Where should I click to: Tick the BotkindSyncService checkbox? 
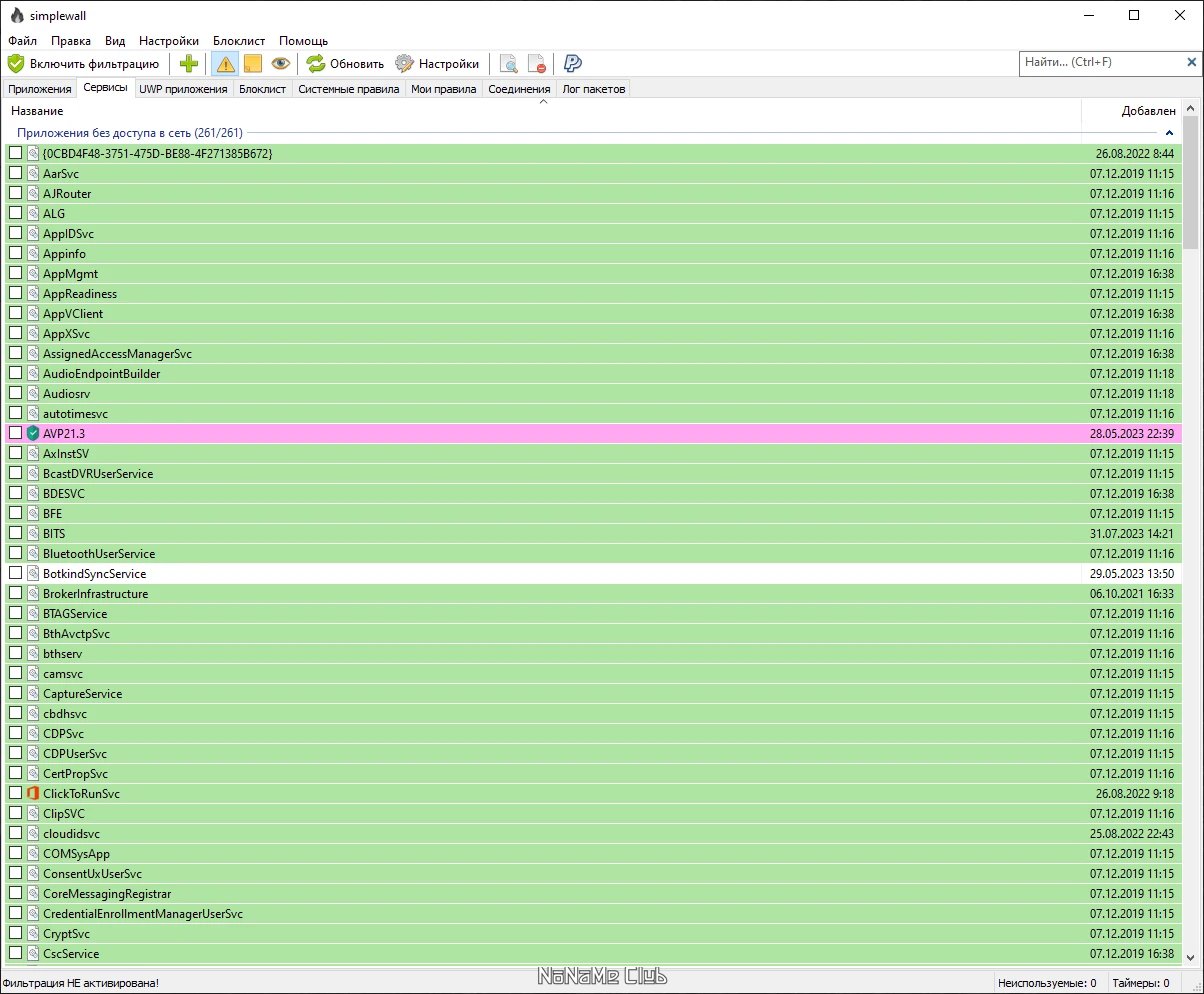(x=15, y=573)
